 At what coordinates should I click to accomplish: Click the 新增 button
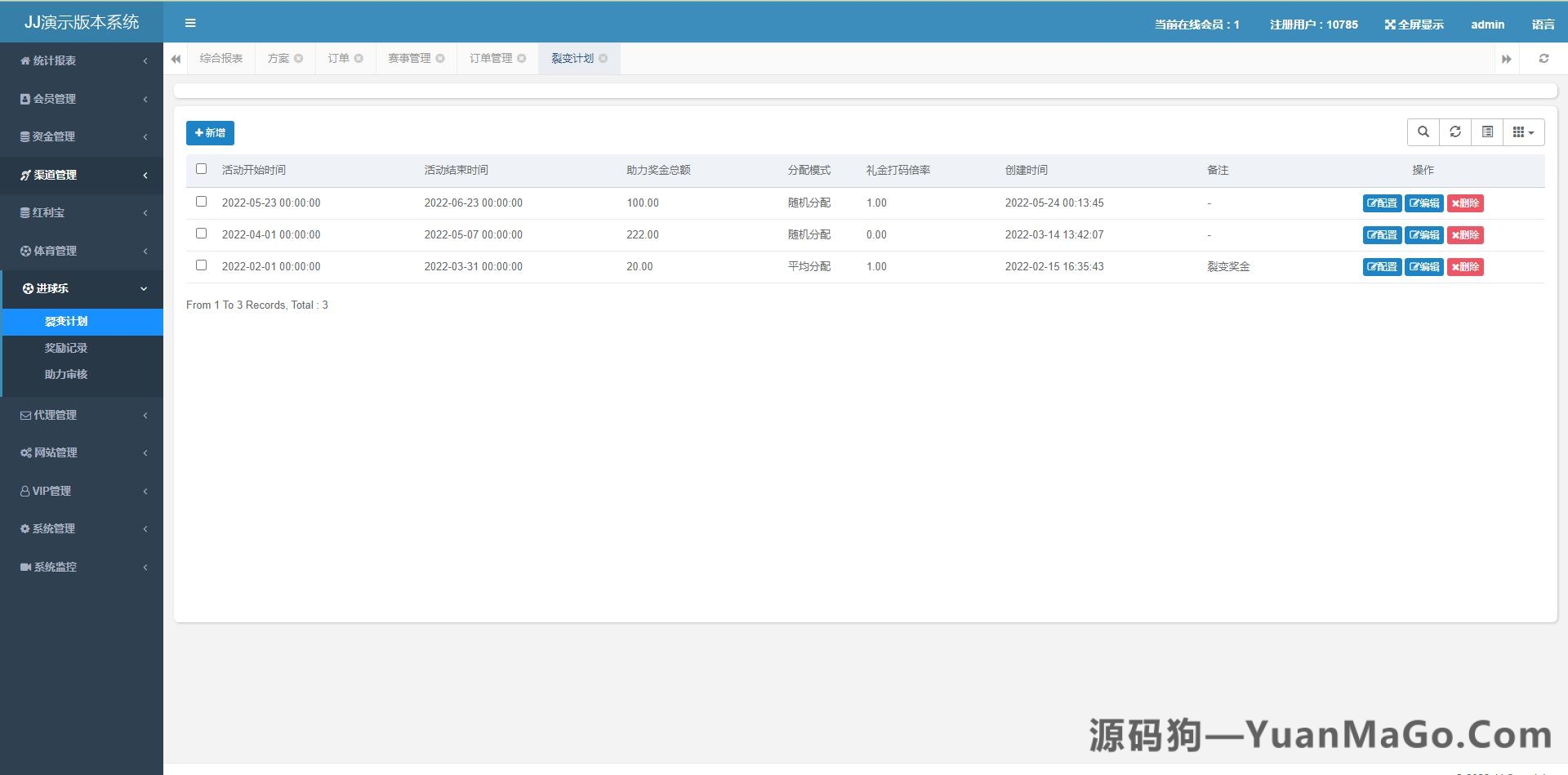(x=209, y=132)
